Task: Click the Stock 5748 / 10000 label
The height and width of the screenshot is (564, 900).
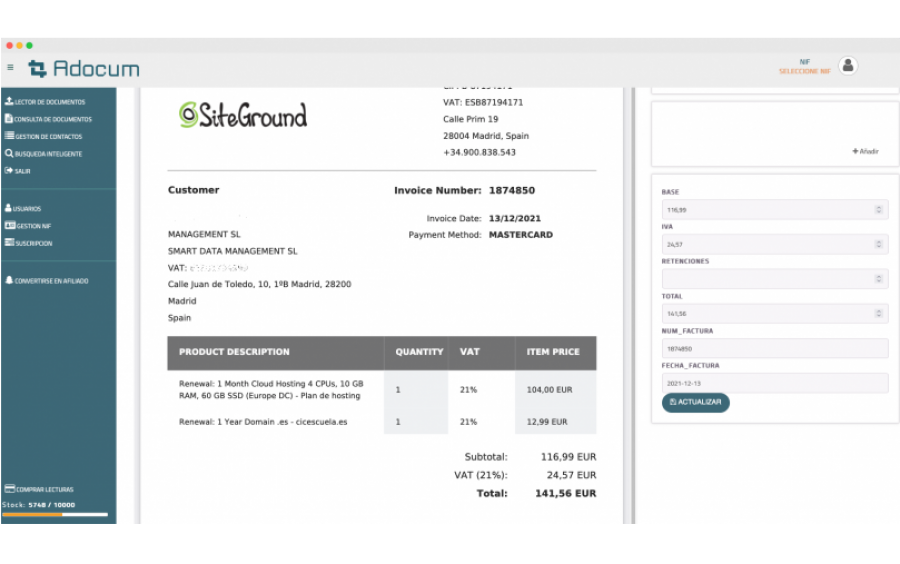Action: pyautogui.click(x=38, y=505)
